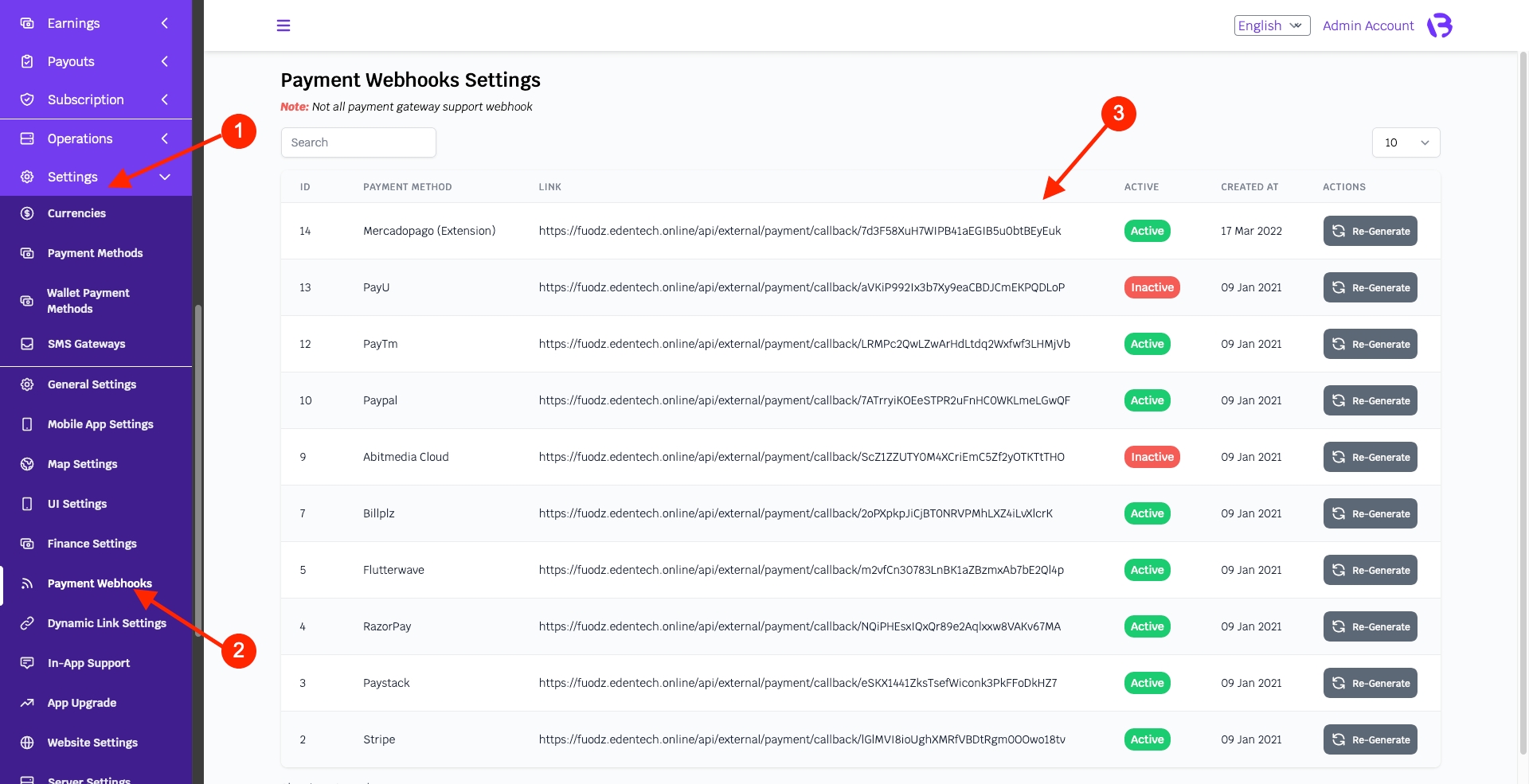Re-Generate the Paypal webhook link
The image size is (1529, 784).
1370,400
